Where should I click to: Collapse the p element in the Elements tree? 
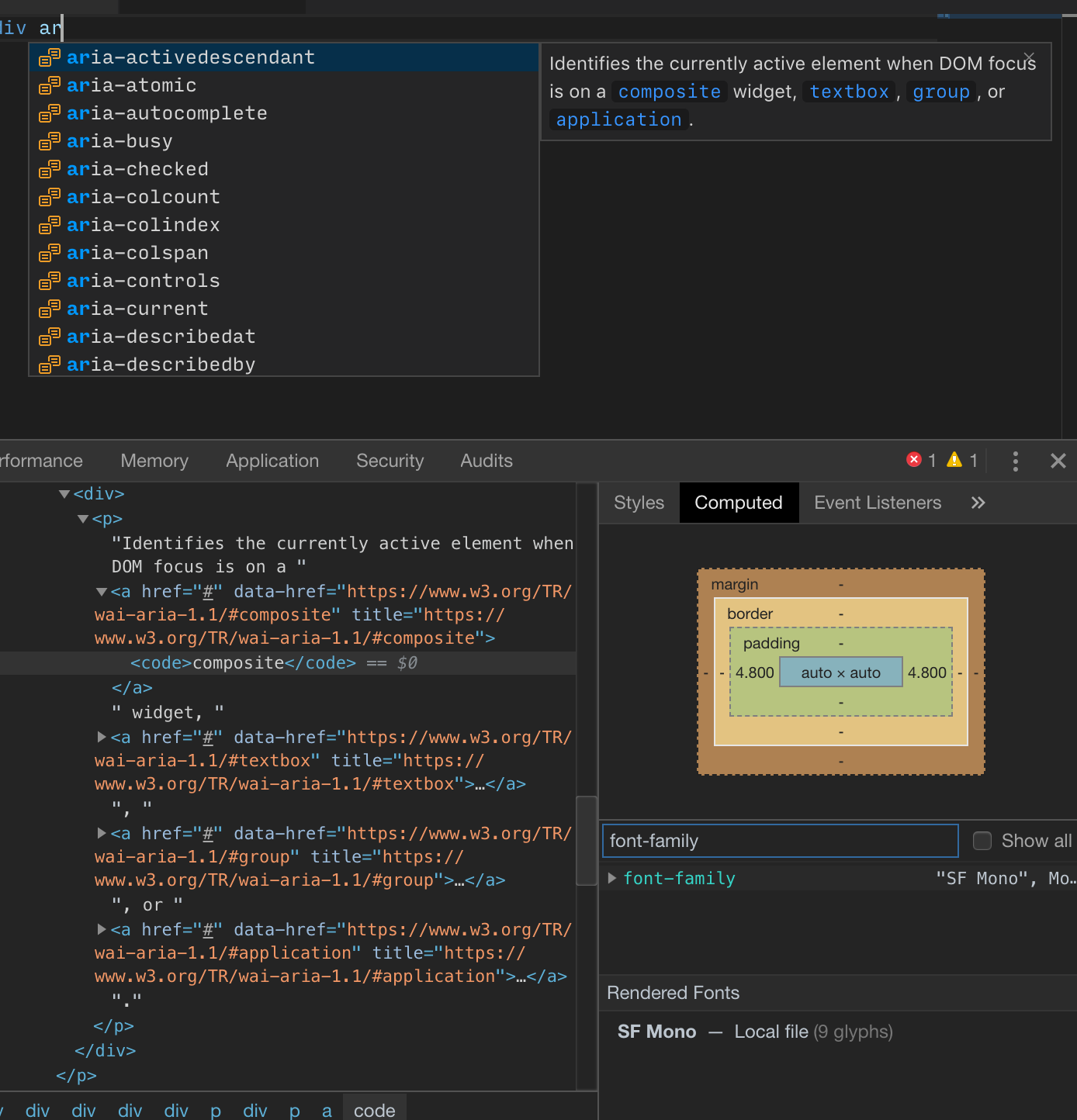click(83, 518)
